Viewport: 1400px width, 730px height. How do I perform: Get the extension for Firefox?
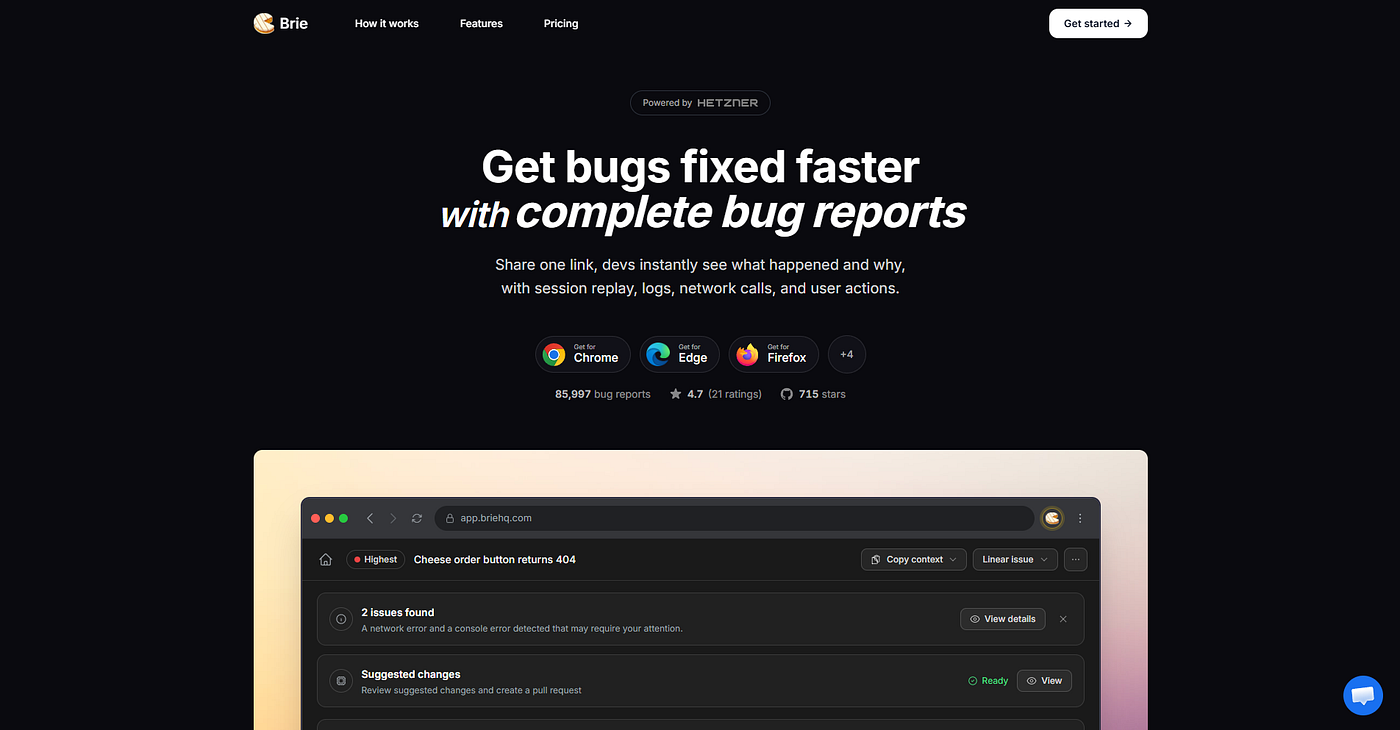coord(774,354)
